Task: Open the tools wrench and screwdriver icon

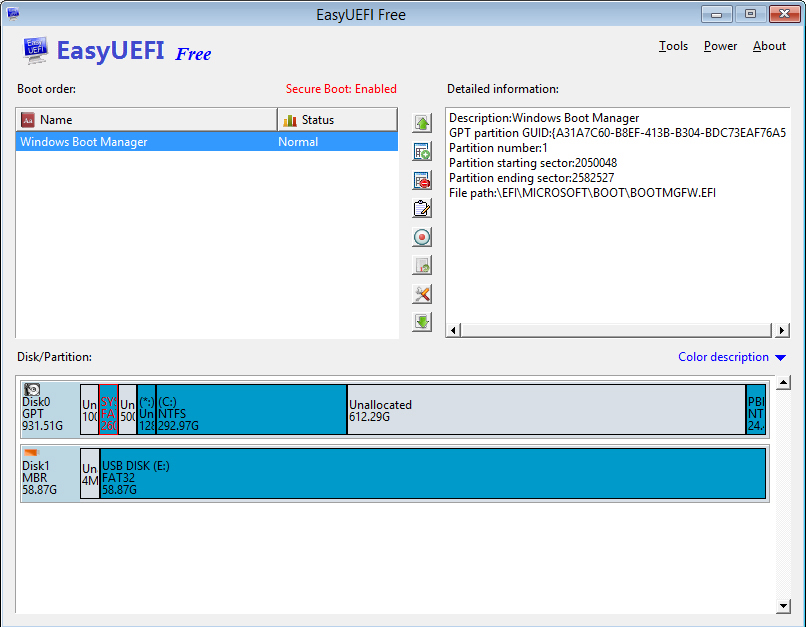Action: click(x=422, y=294)
